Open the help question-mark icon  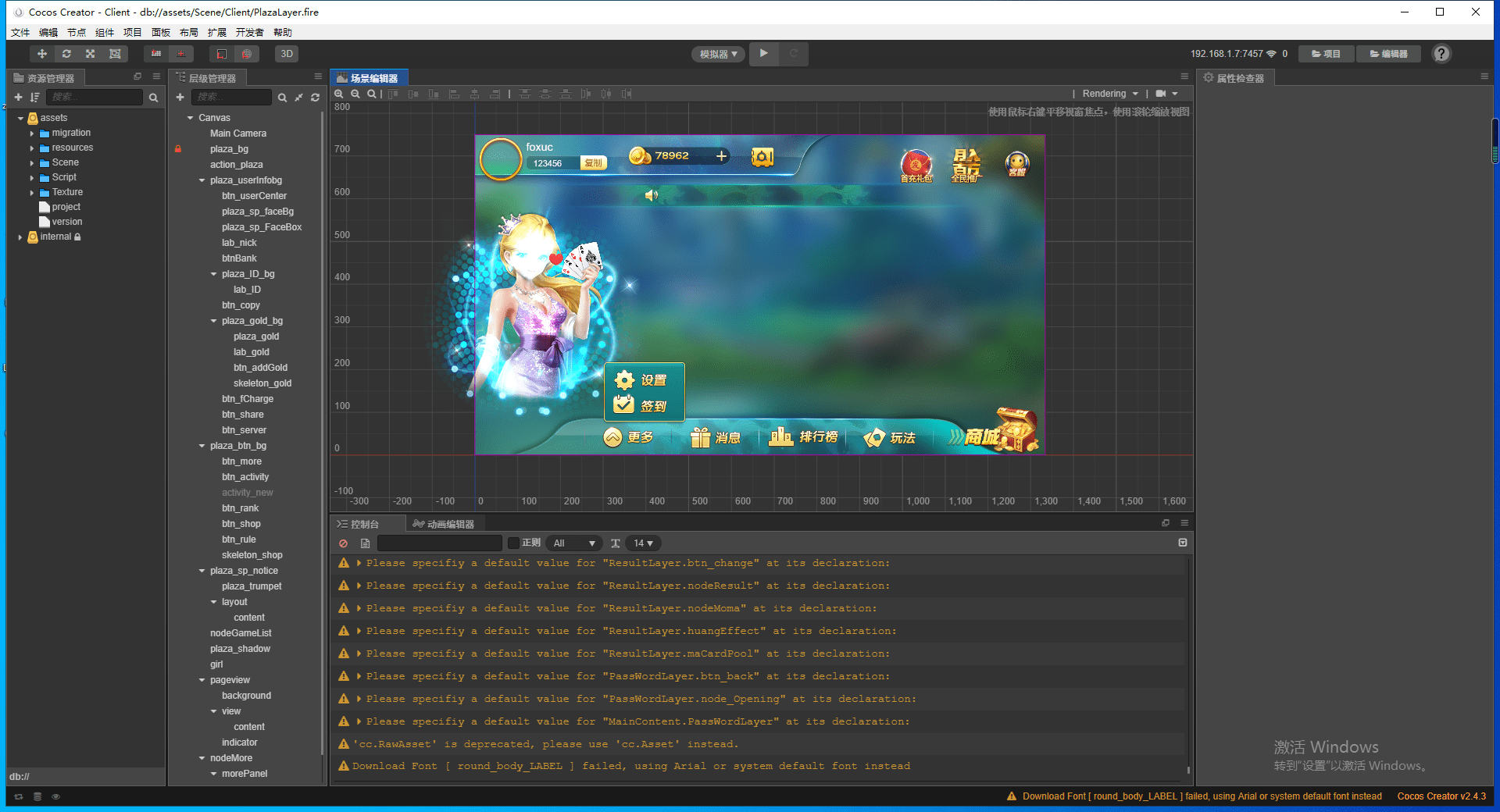1441,53
